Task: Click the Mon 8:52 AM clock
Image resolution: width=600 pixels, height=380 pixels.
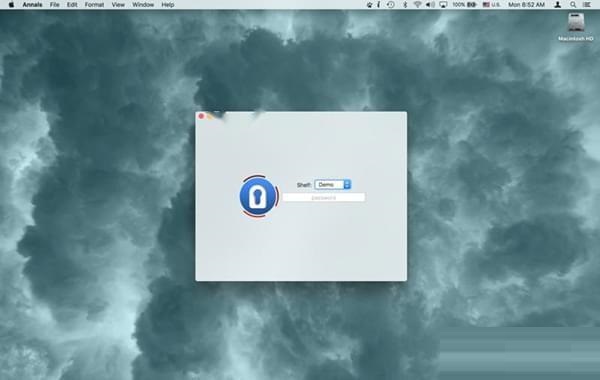Action: (526, 5)
